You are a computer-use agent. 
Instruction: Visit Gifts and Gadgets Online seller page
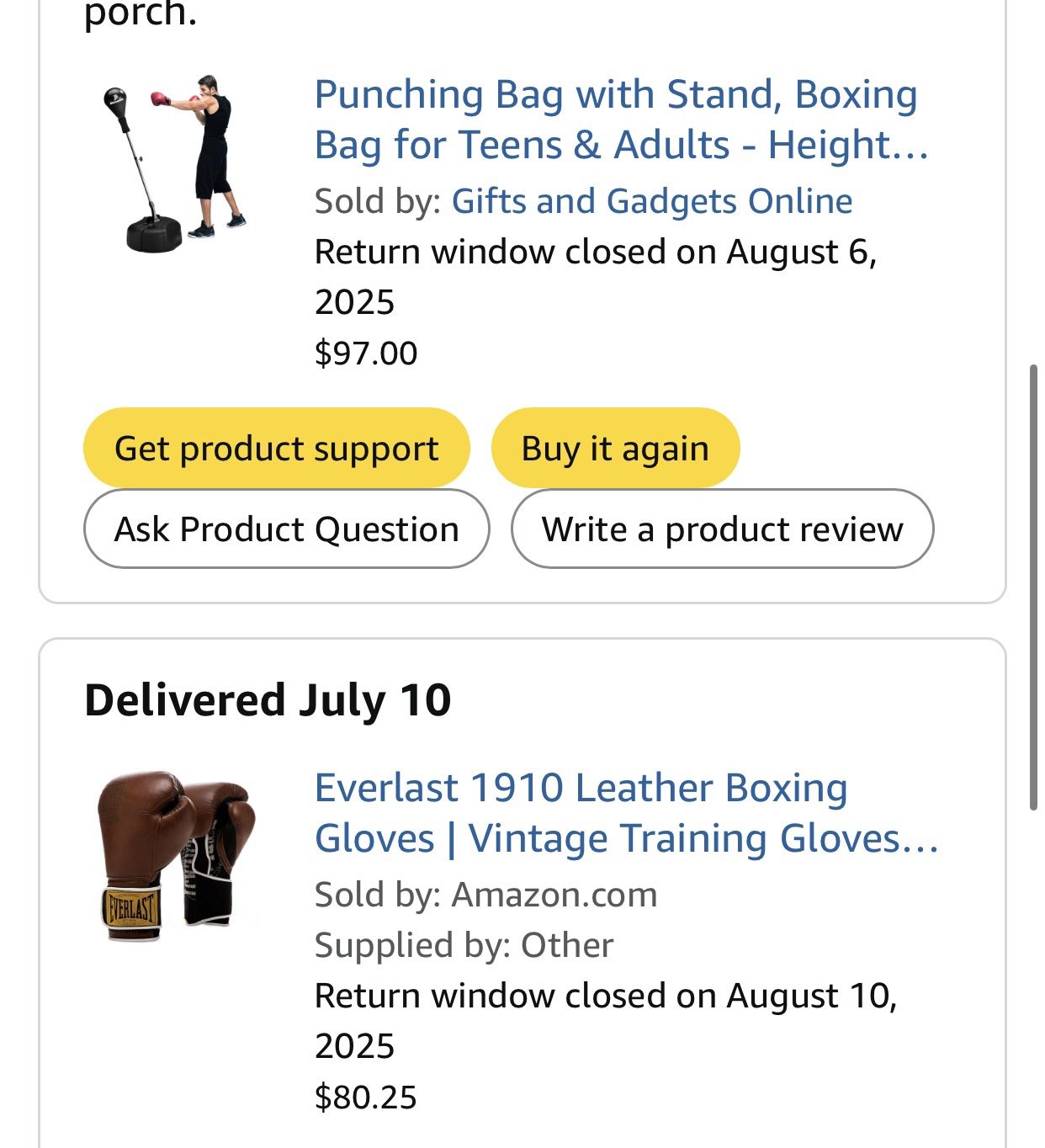(x=652, y=201)
